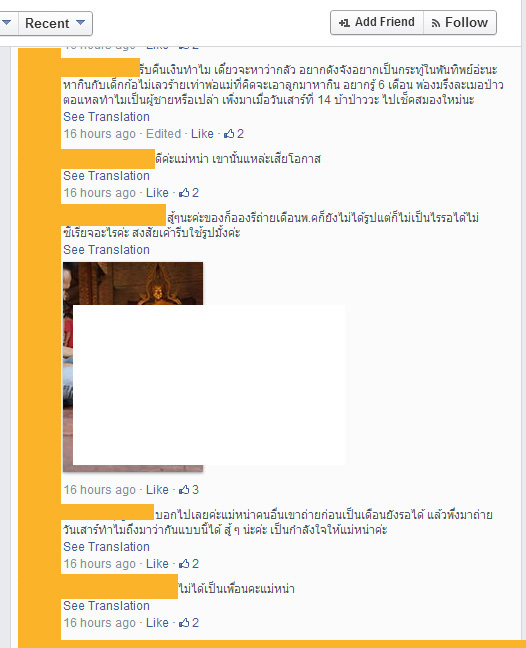Like the comment with the temple photo
The height and width of the screenshot is (648, 526).
157,490
